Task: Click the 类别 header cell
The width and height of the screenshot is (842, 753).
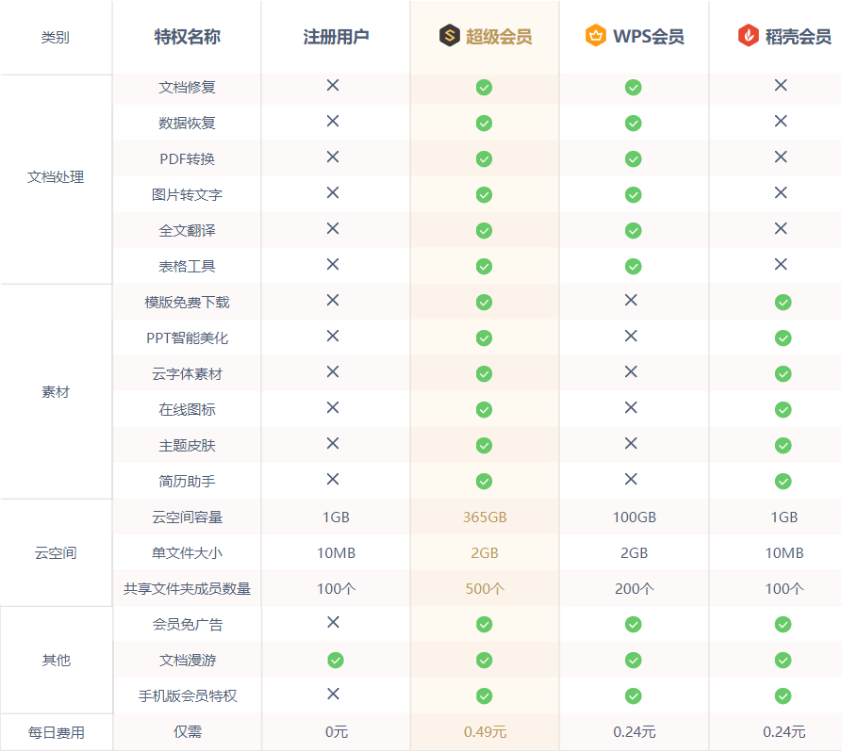Action: pyautogui.click(x=56, y=38)
